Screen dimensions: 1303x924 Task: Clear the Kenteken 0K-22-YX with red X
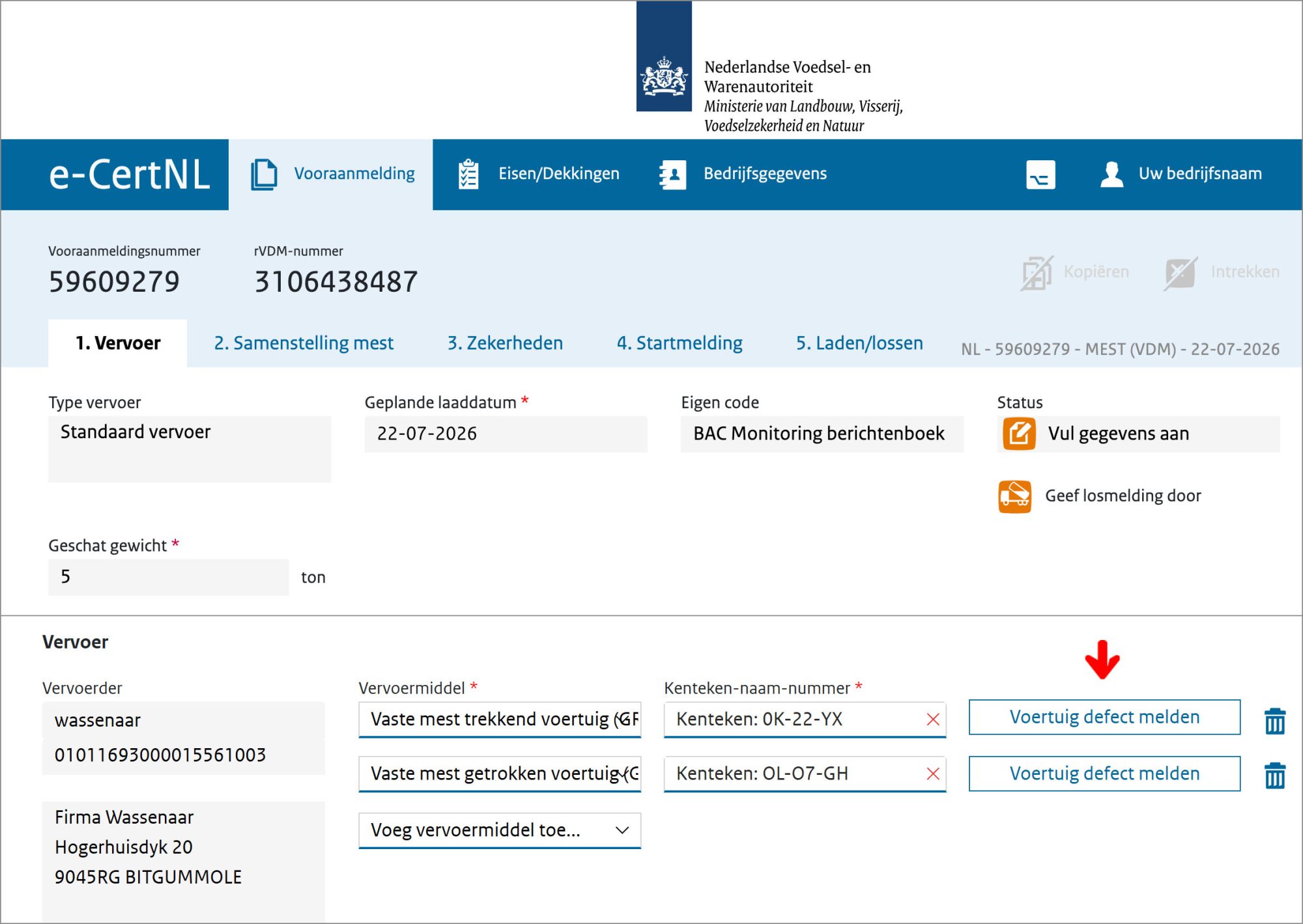(933, 720)
